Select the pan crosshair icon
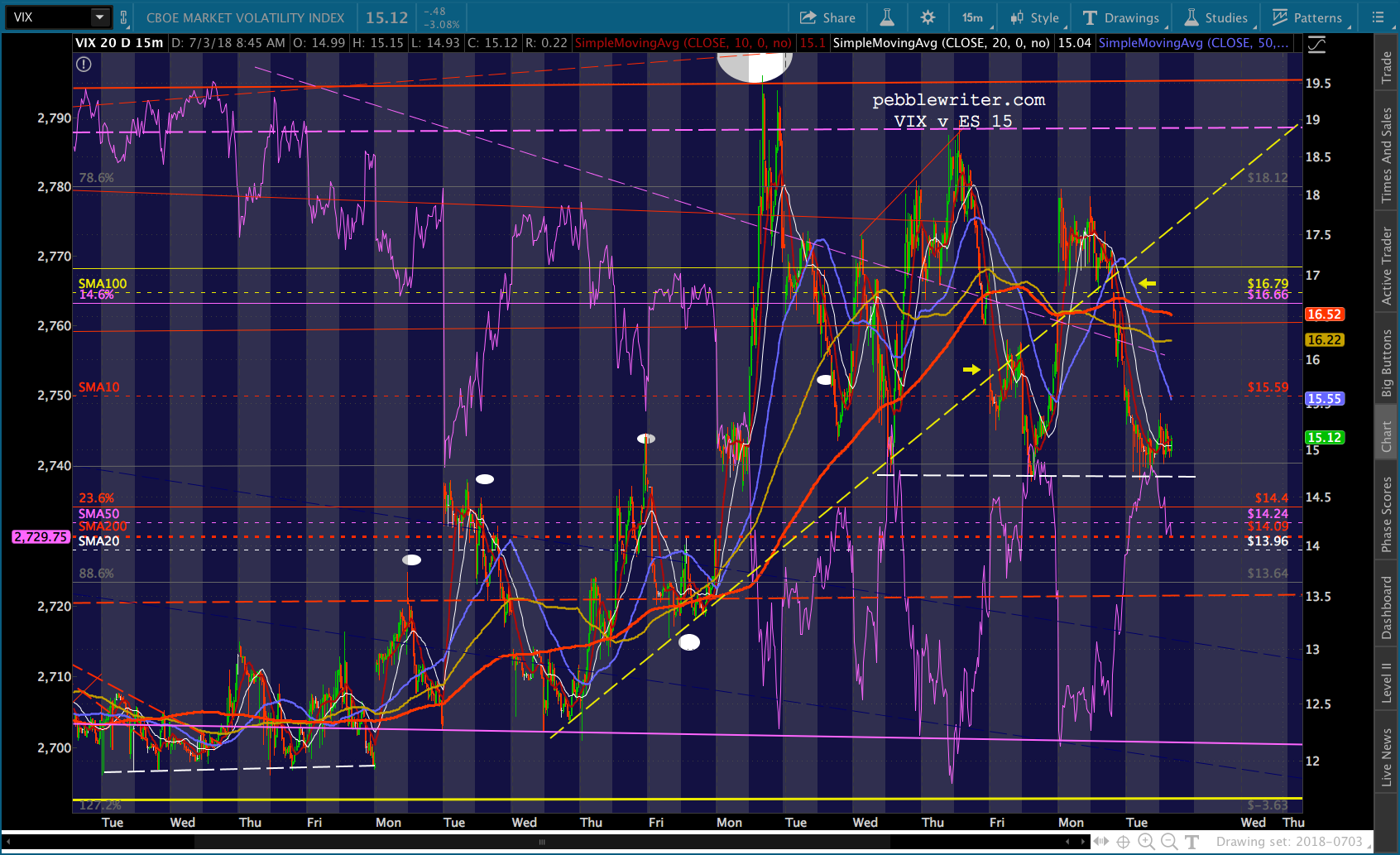Viewport: 1400px width, 855px height. point(1123,842)
